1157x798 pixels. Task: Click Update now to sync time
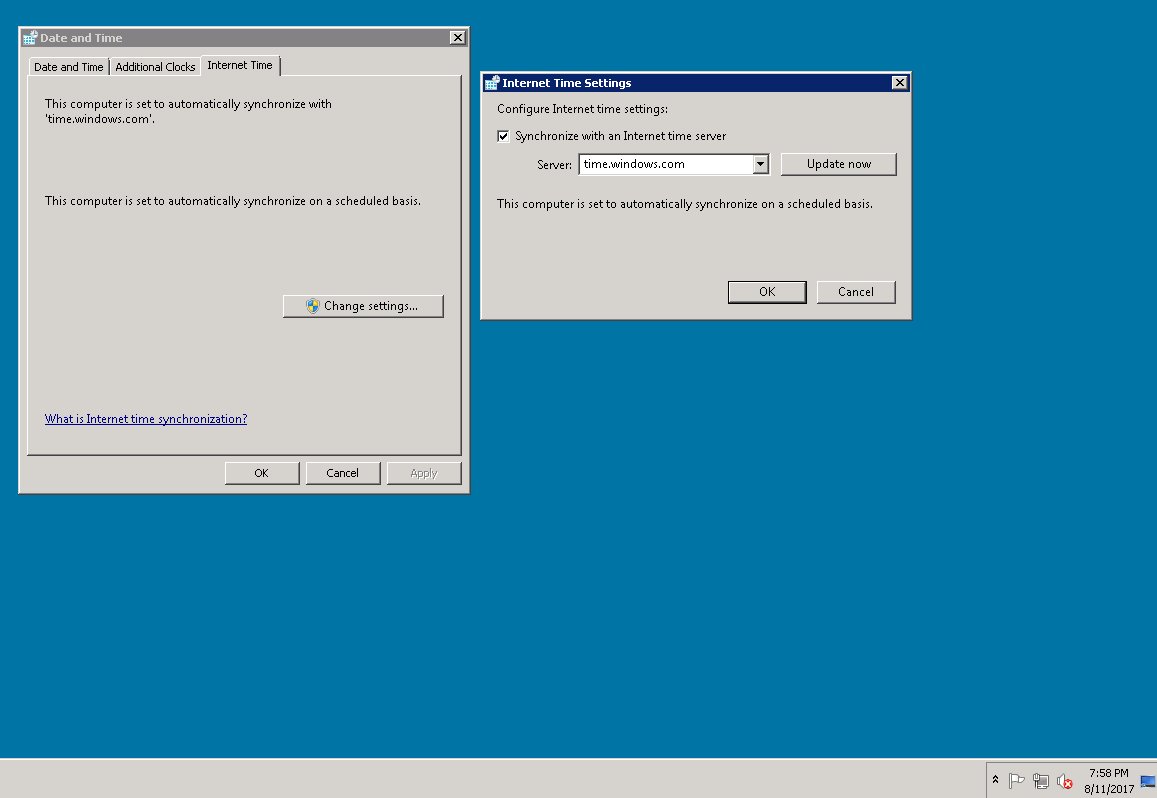[x=839, y=164]
